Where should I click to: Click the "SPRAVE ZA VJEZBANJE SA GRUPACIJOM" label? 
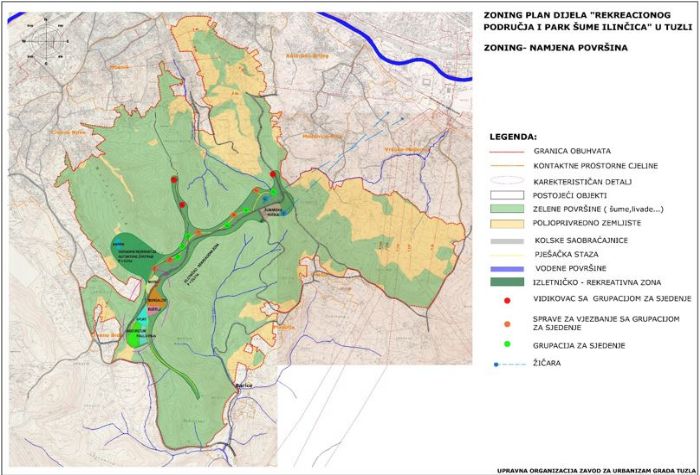[607, 319]
